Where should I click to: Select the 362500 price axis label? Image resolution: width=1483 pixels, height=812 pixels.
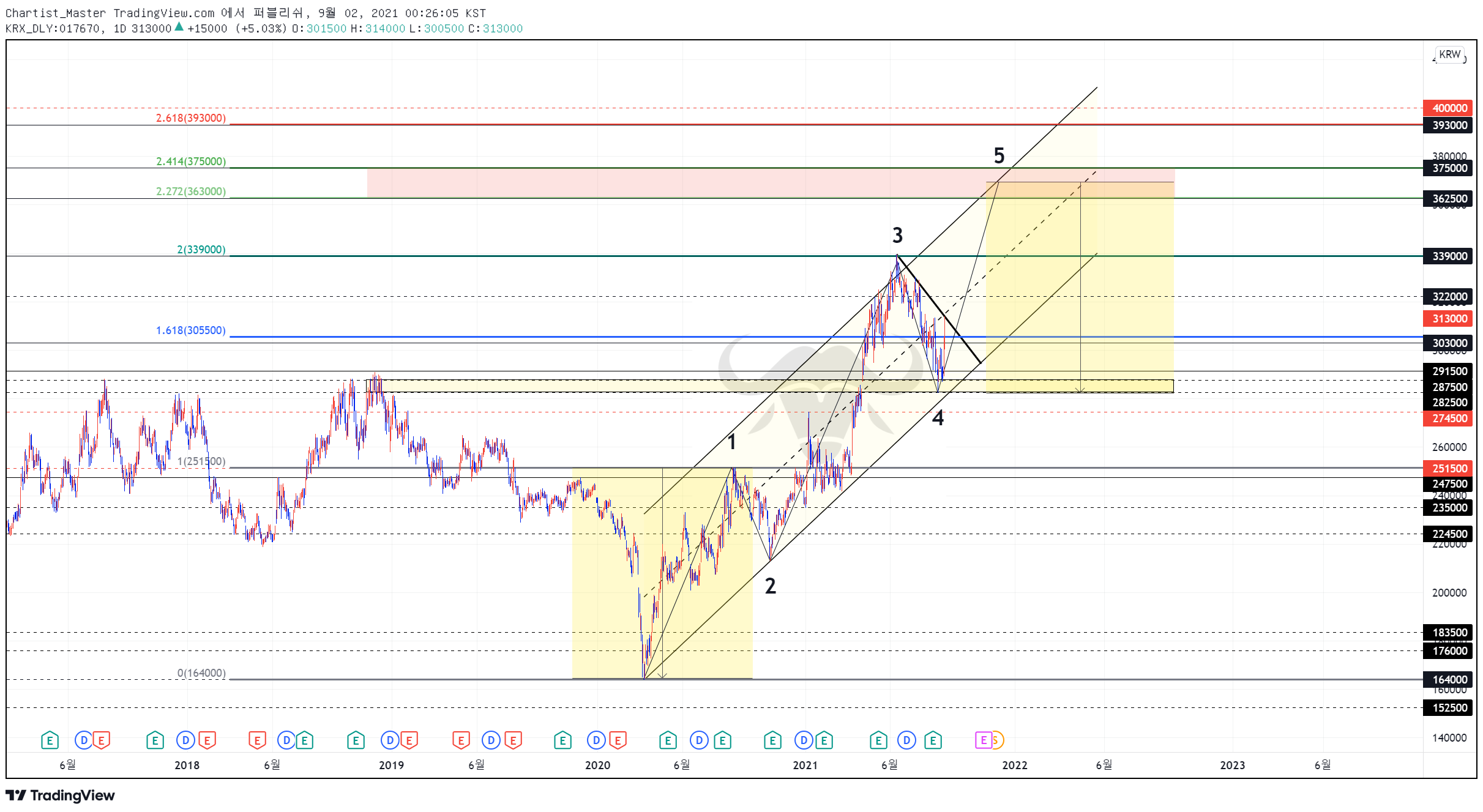[1448, 198]
